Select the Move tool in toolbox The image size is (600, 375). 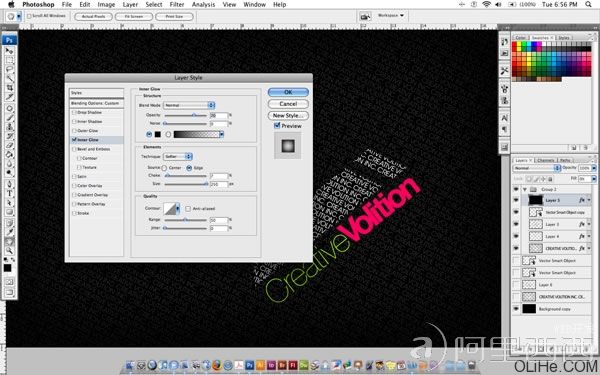[9, 51]
